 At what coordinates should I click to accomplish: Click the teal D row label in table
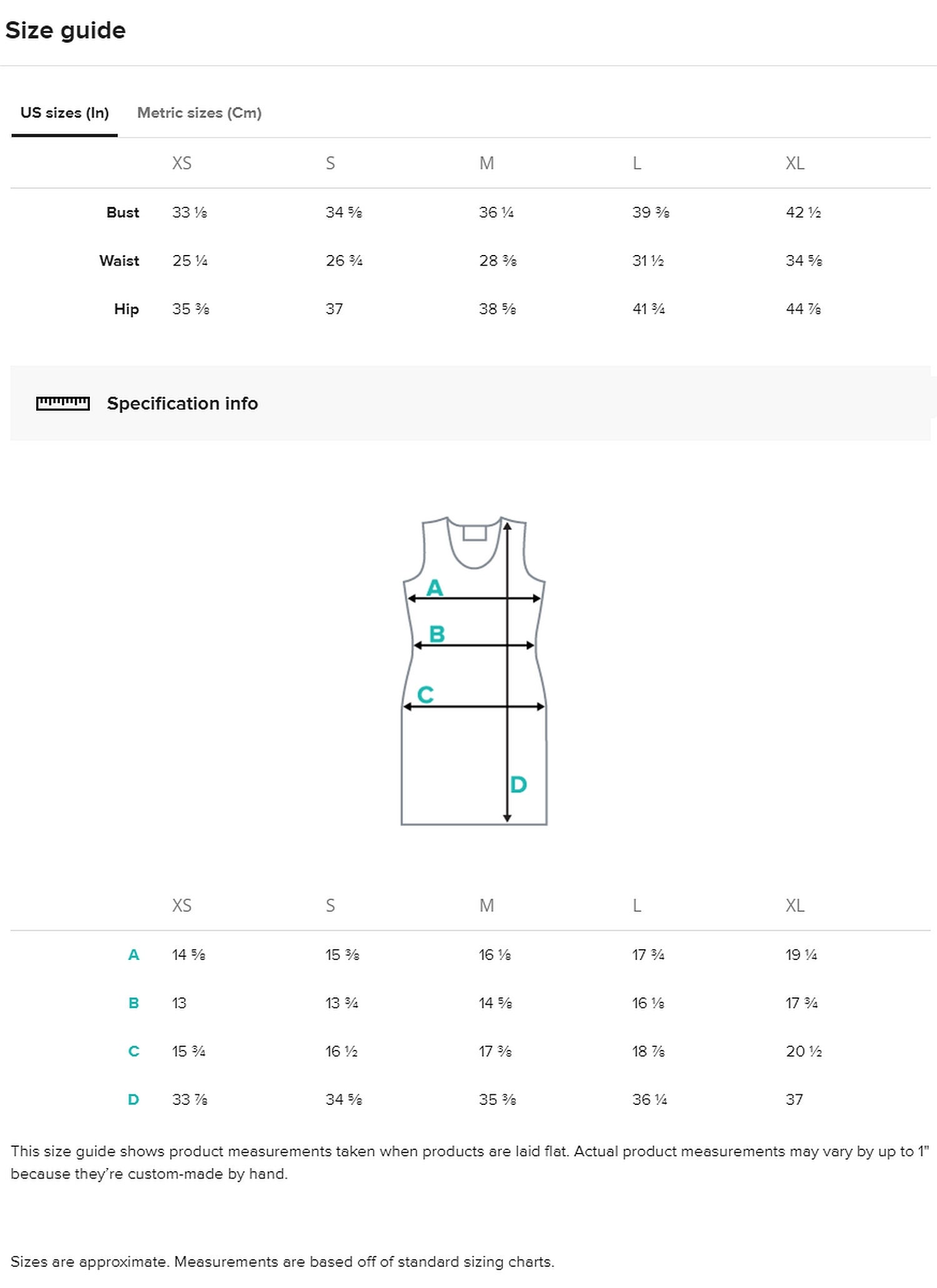pos(134,1099)
